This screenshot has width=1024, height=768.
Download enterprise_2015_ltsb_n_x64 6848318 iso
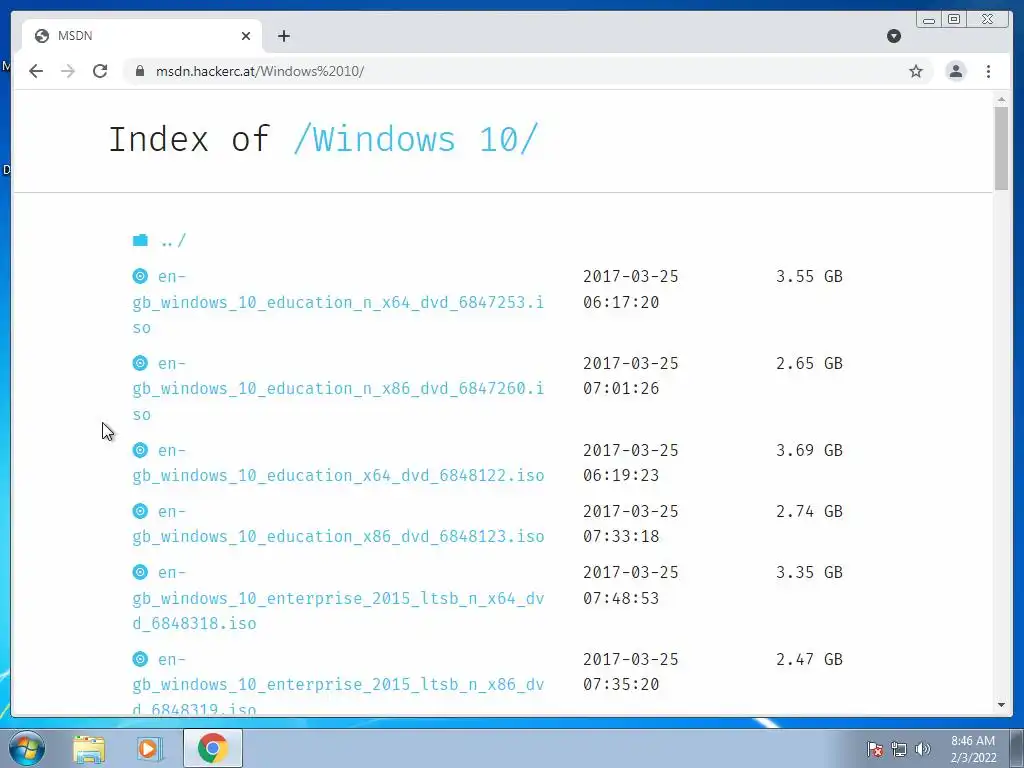pyautogui.click(x=338, y=598)
